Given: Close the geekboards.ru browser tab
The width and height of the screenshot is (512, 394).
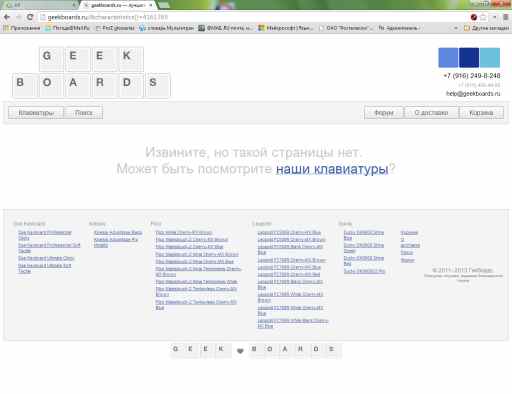Looking at the screenshot, I should [151, 5].
